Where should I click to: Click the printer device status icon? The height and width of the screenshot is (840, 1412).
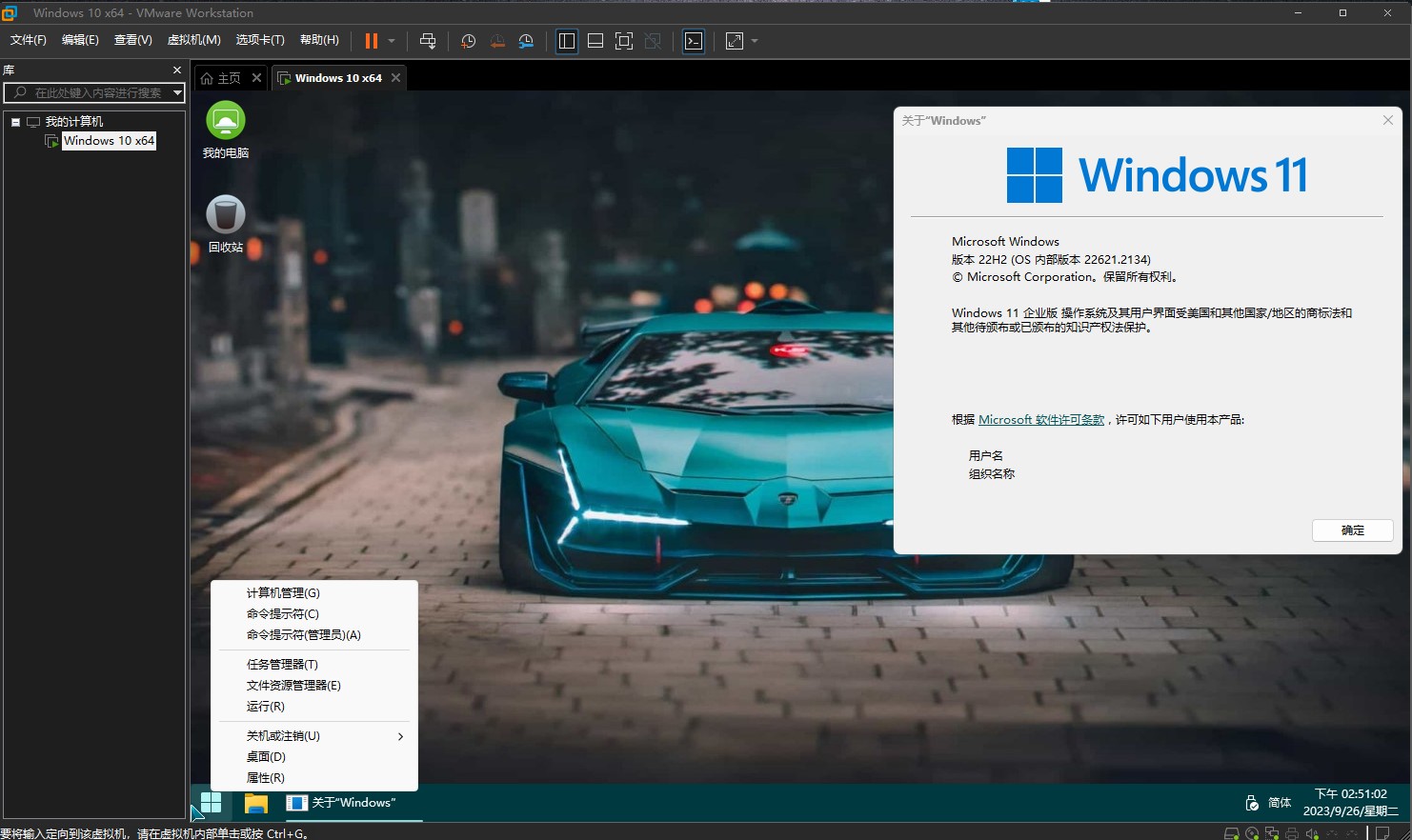pyautogui.click(x=1292, y=833)
